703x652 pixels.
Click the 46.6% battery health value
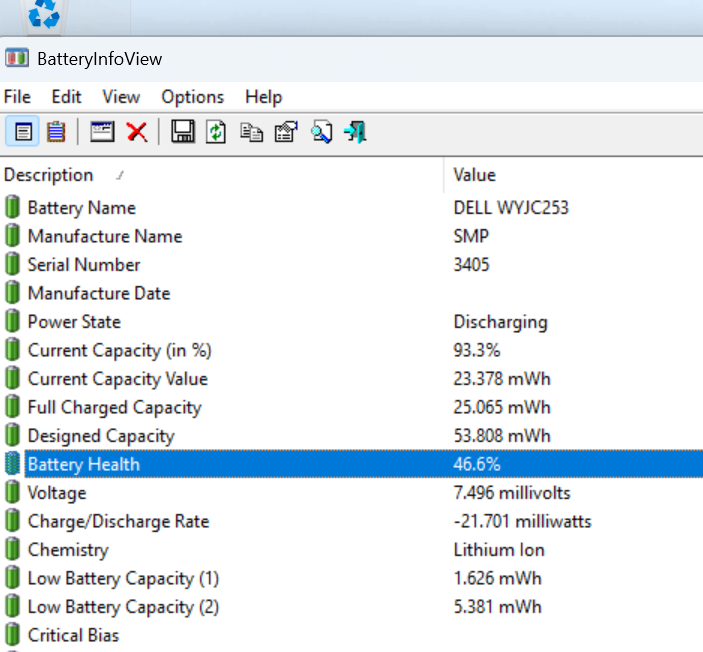coord(477,464)
